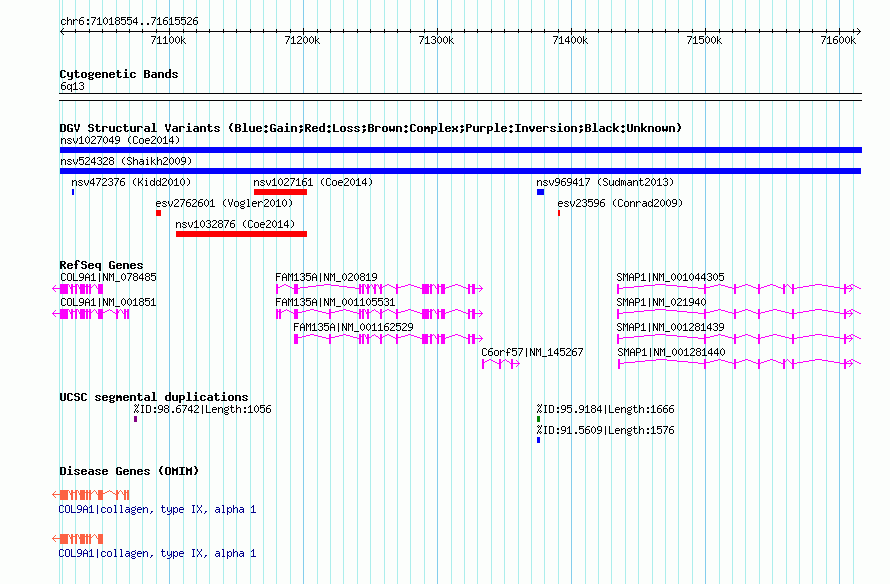
Task: Click the nsv524328 (Shaikh2009) blue gain bar
Action: pos(460,171)
